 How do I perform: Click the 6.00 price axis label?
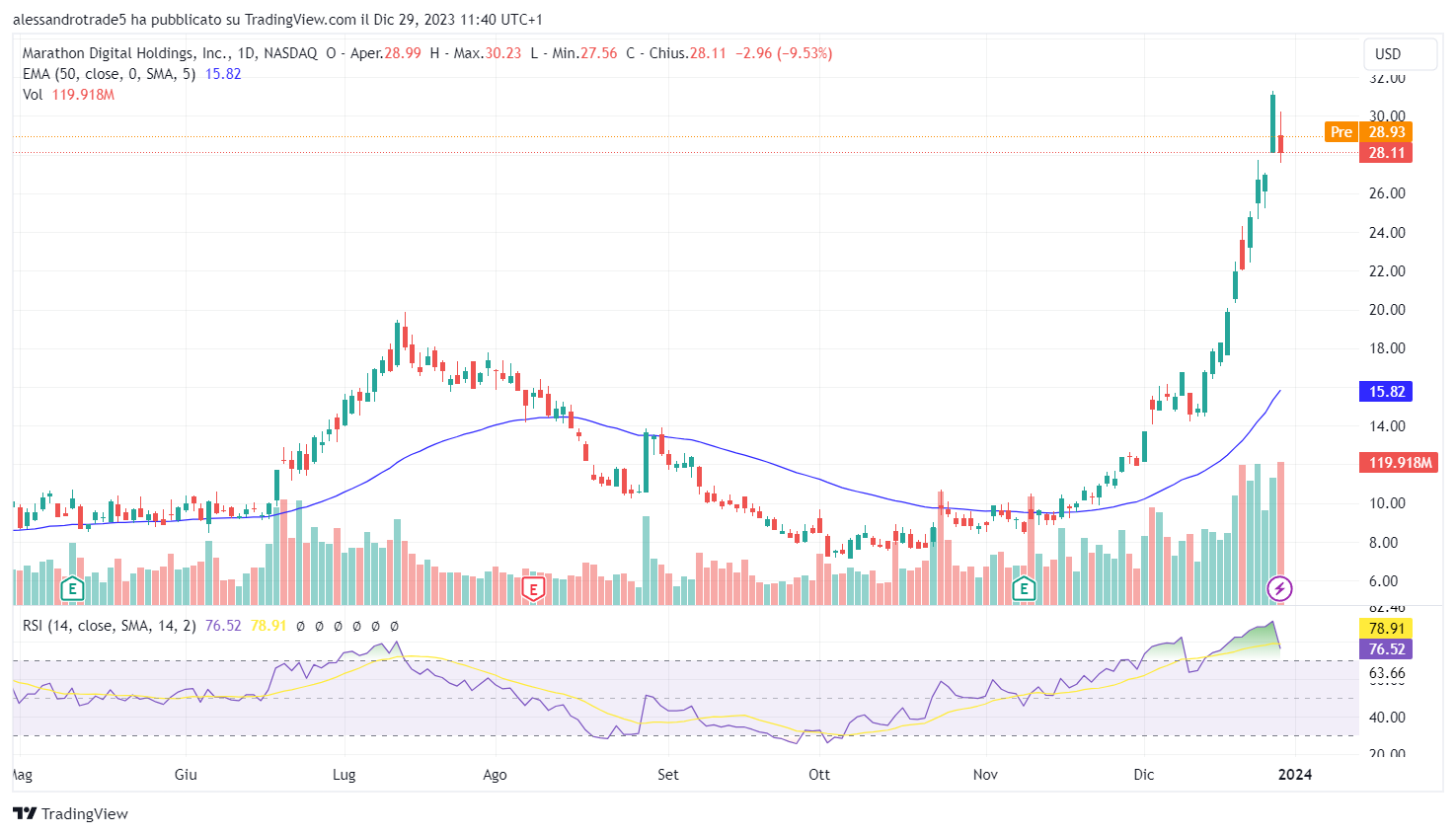pos(1383,581)
